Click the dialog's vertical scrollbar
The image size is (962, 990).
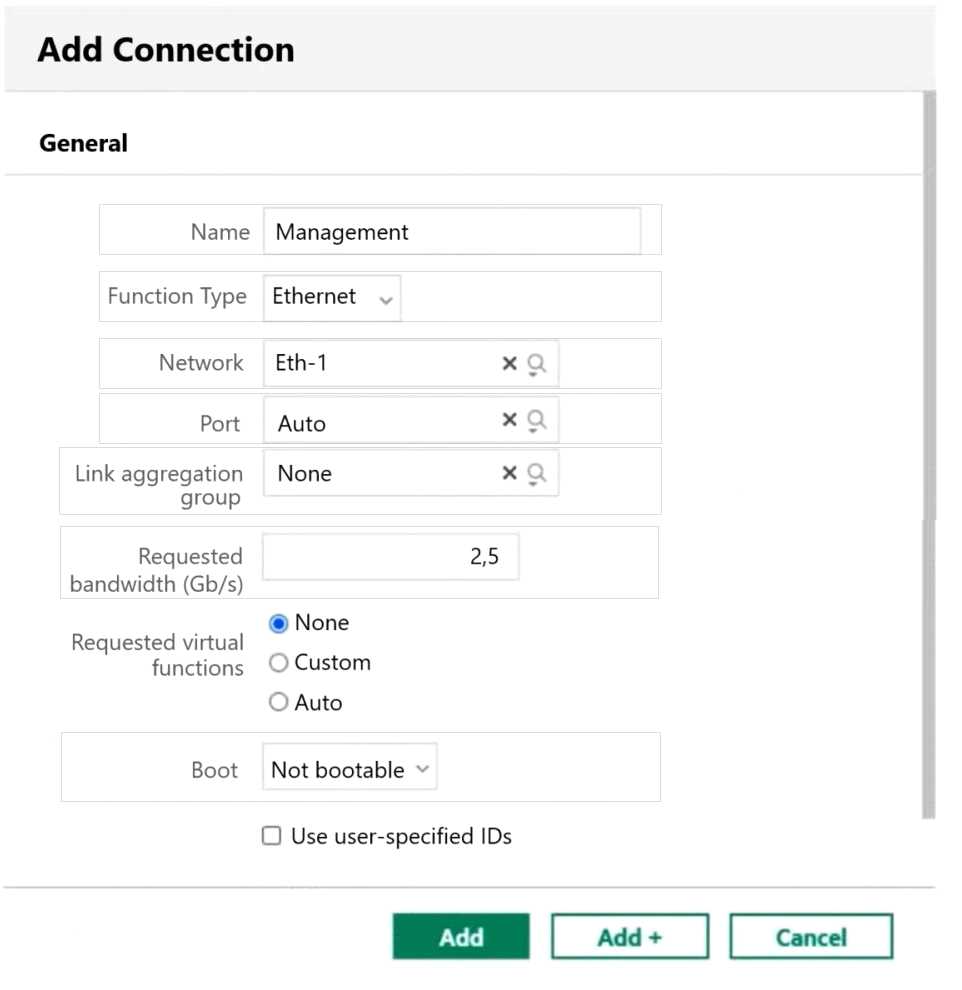[929, 455]
